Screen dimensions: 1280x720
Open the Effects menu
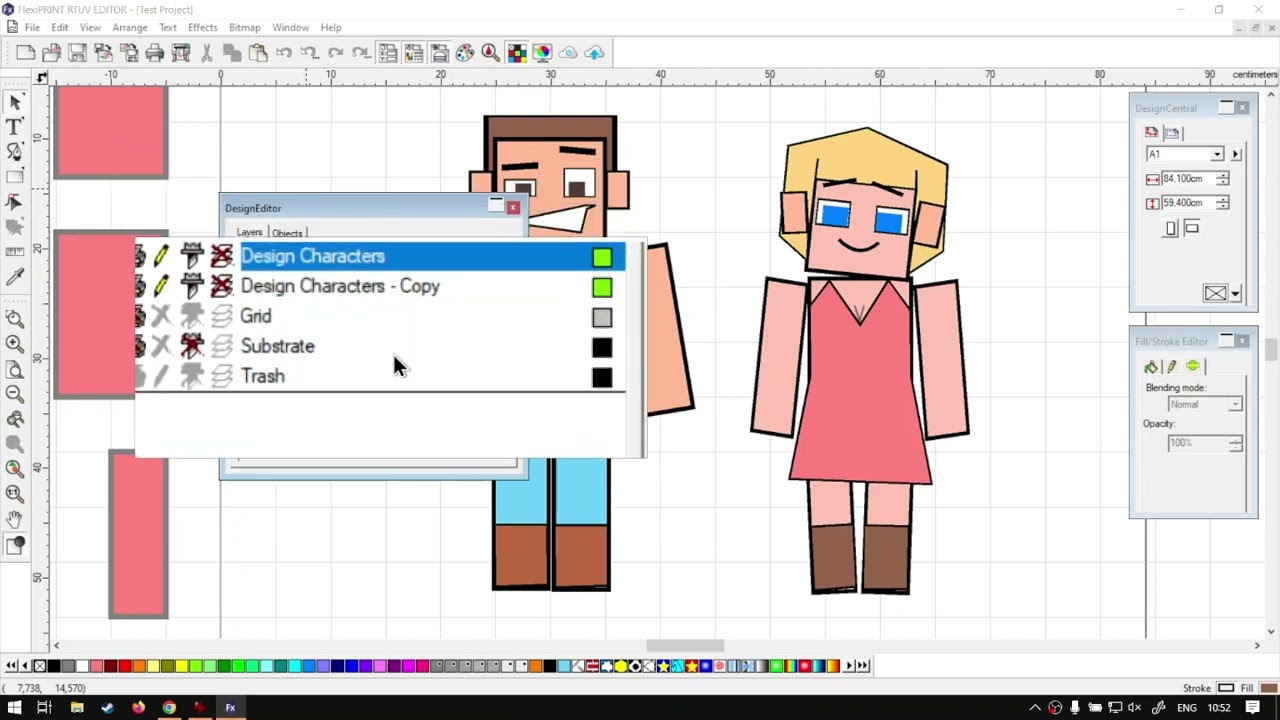click(202, 28)
